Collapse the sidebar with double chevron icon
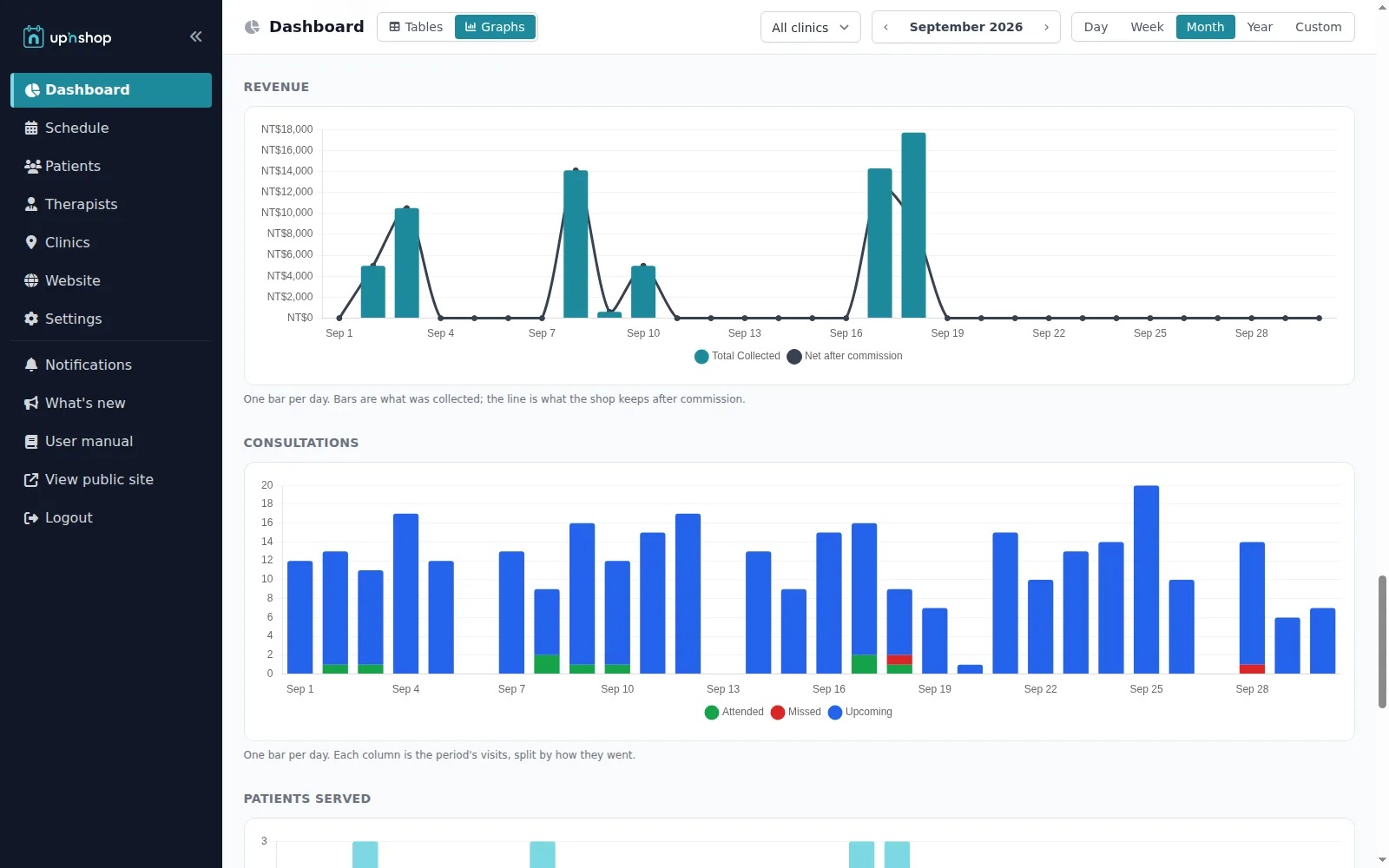The height and width of the screenshot is (868, 1389). 196,36
